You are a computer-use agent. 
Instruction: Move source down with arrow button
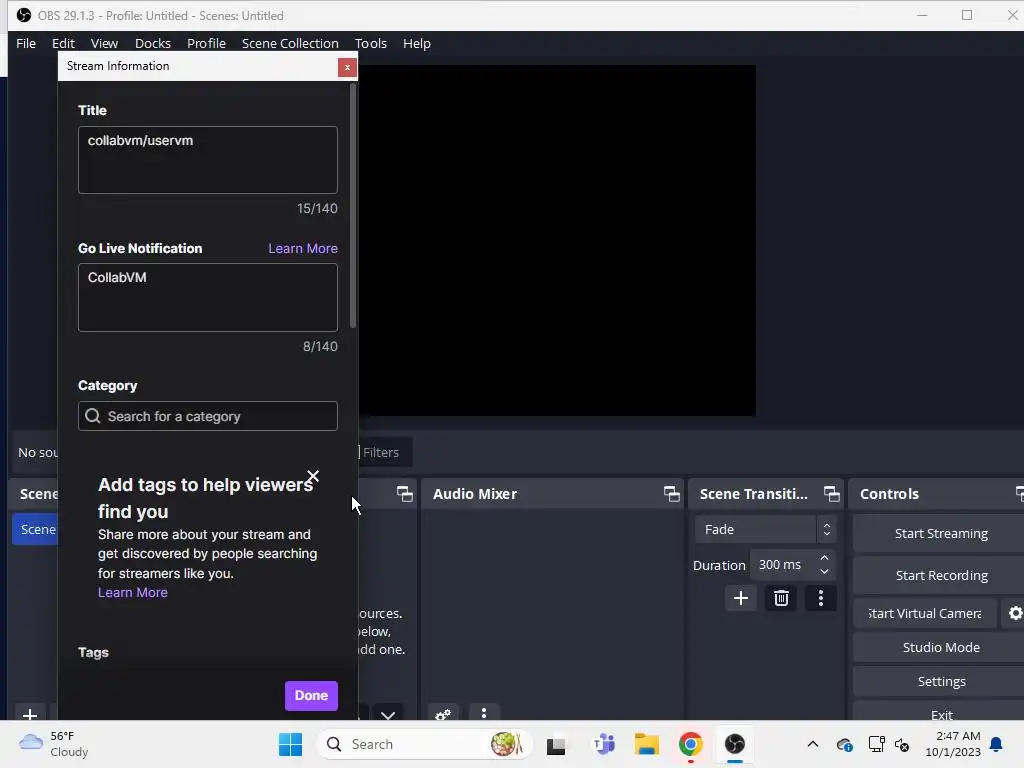[x=388, y=715]
